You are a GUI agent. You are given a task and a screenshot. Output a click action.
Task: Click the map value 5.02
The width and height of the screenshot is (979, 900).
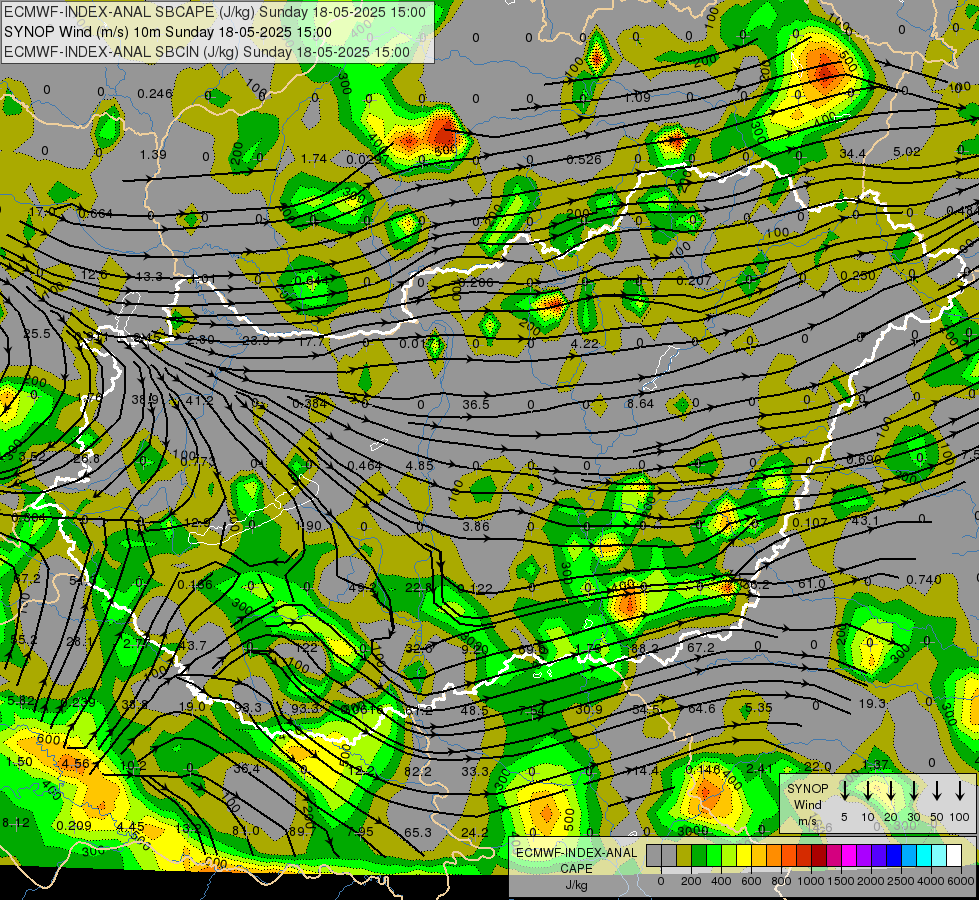pos(907,152)
